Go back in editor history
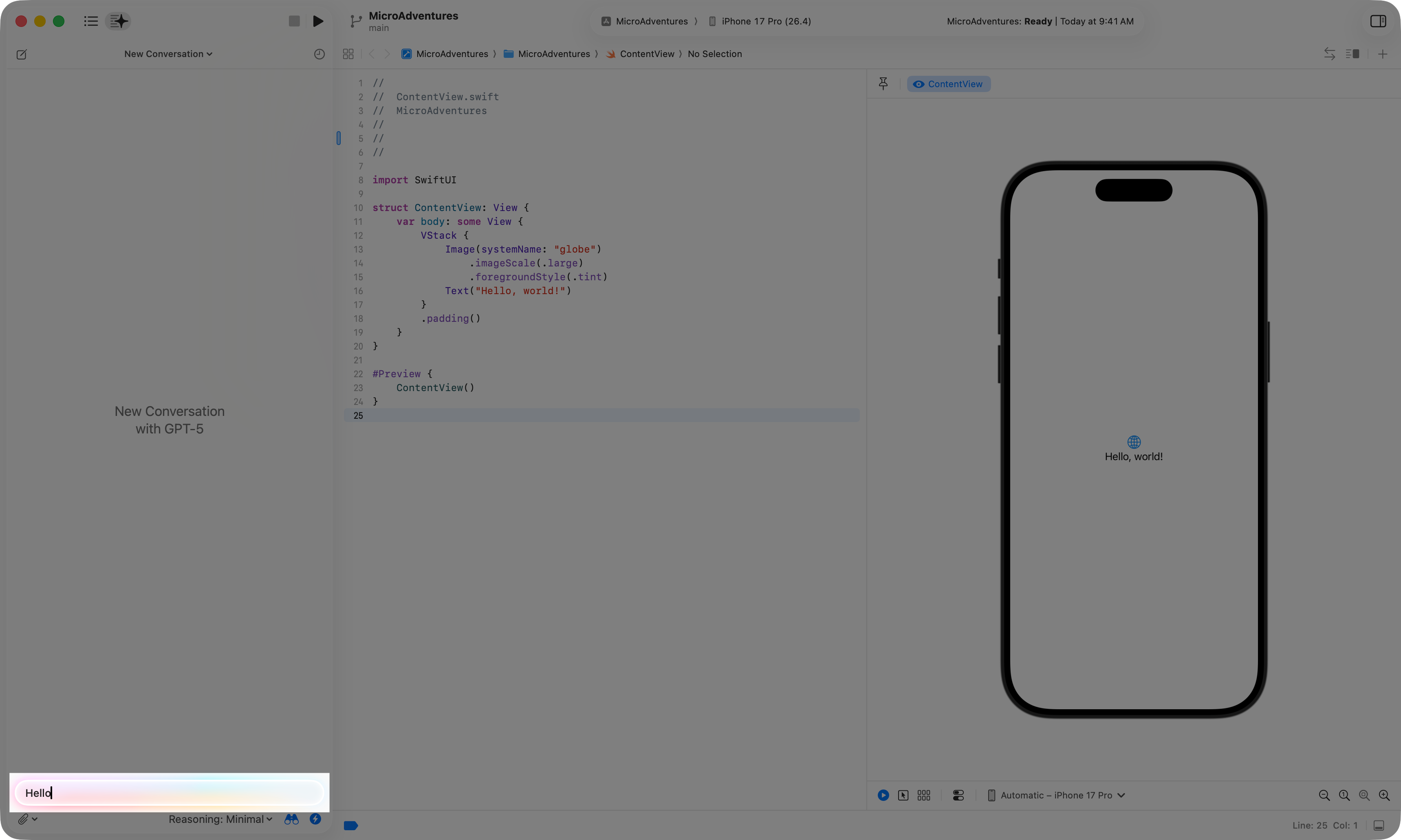Viewport: 1401px width, 840px height. [371, 54]
